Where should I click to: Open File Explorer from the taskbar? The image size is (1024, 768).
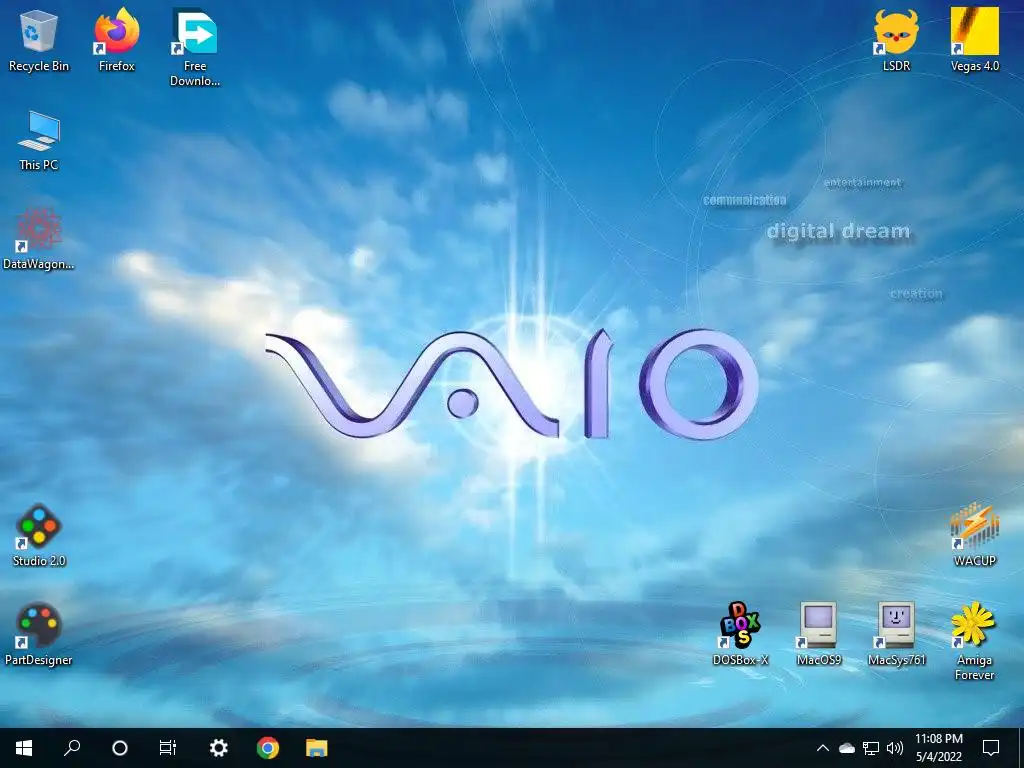pyautogui.click(x=317, y=748)
